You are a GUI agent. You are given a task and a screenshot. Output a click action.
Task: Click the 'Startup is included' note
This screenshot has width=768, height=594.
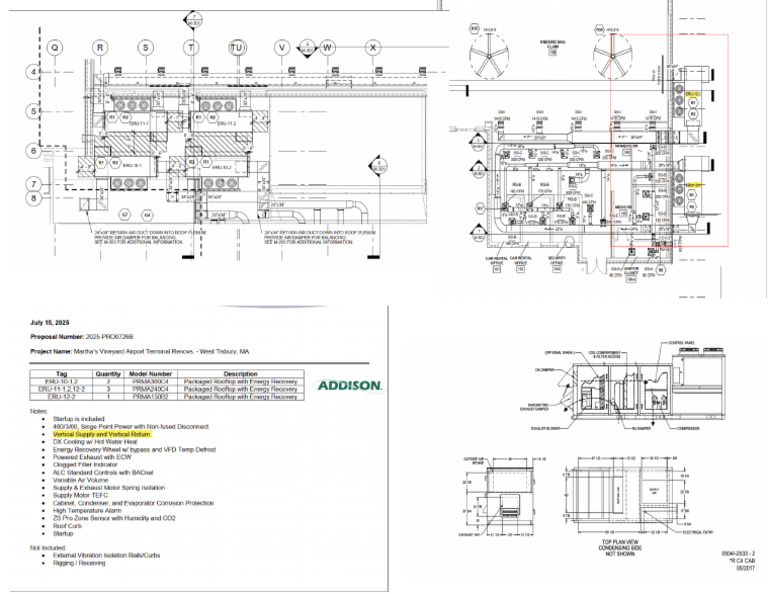click(79, 419)
